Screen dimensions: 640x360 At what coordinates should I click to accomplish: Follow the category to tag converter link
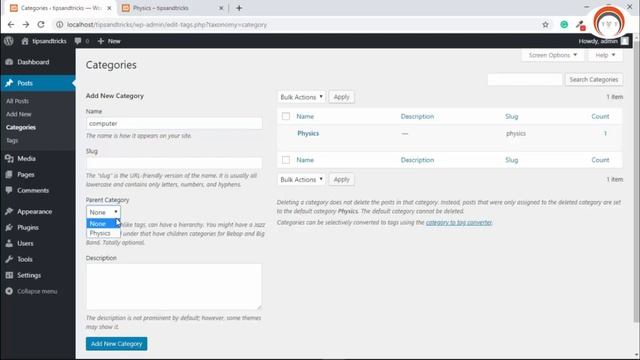coord(459,222)
